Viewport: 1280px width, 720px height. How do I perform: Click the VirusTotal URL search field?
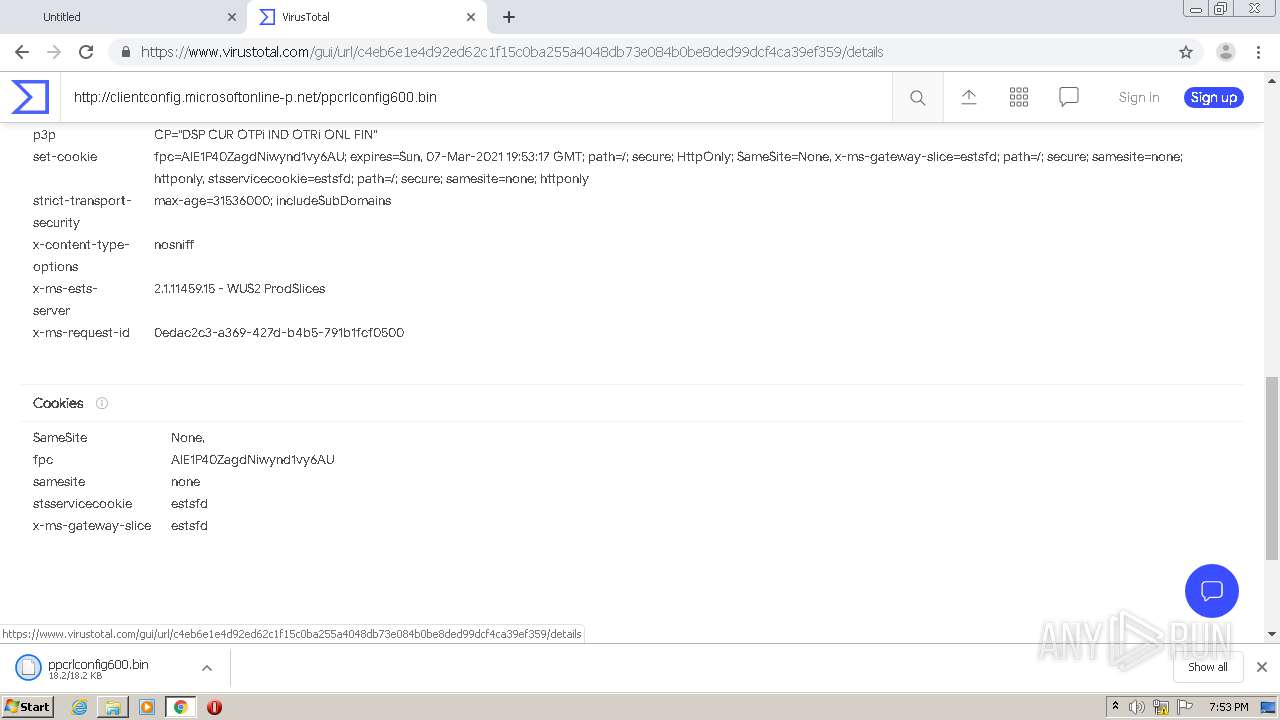pyautogui.click(x=476, y=97)
